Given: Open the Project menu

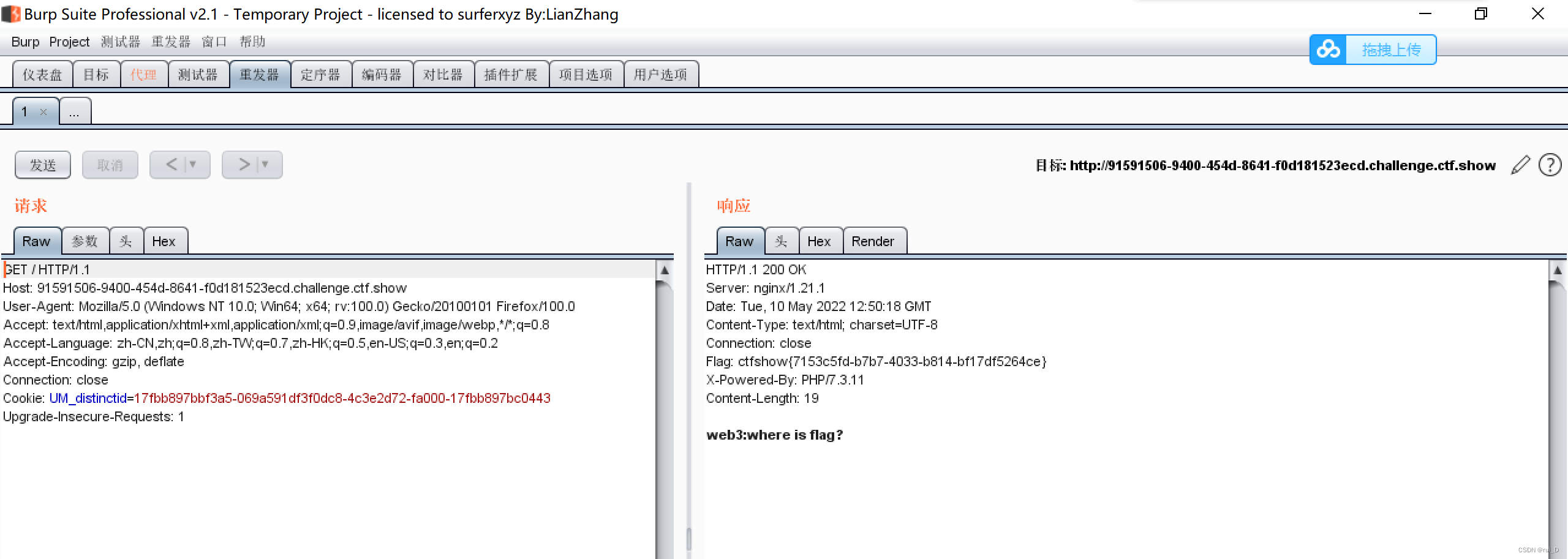Looking at the screenshot, I should coord(69,42).
